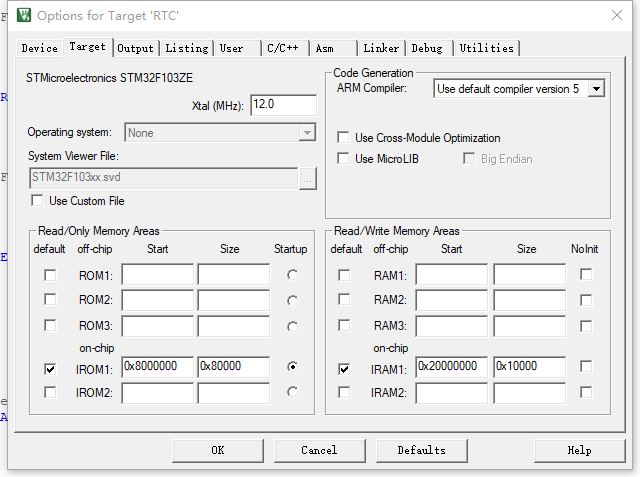Viewport: 640px width, 477px height.
Task: Restore settings with Defaults button
Action: (422, 450)
